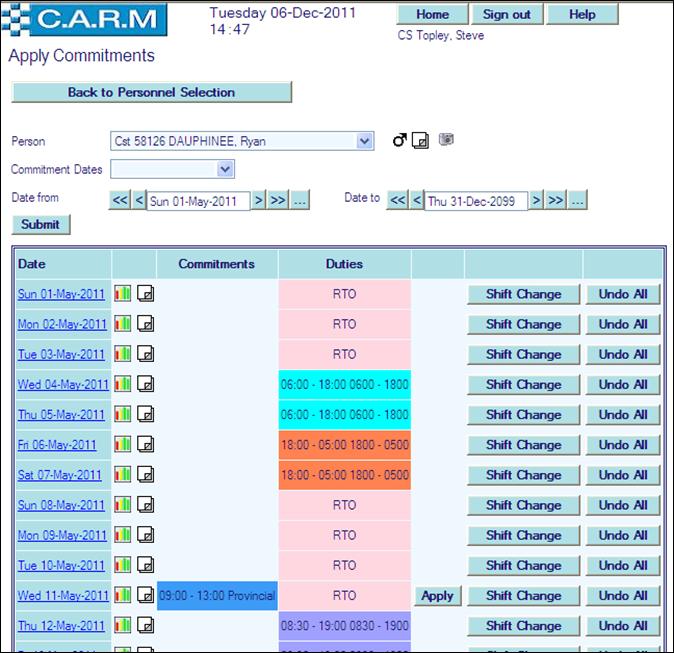Click the note icon for Mon 02-May-2011
674x653 pixels.
point(145,324)
